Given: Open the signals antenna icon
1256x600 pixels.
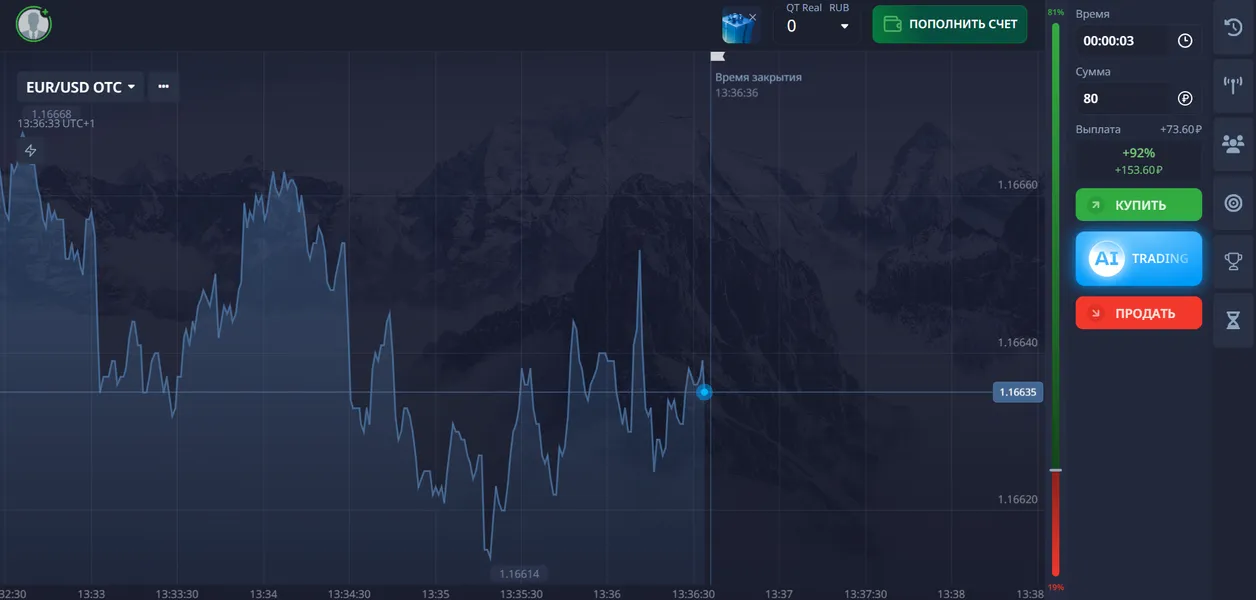Looking at the screenshot, I should (x=1233, y=84).
